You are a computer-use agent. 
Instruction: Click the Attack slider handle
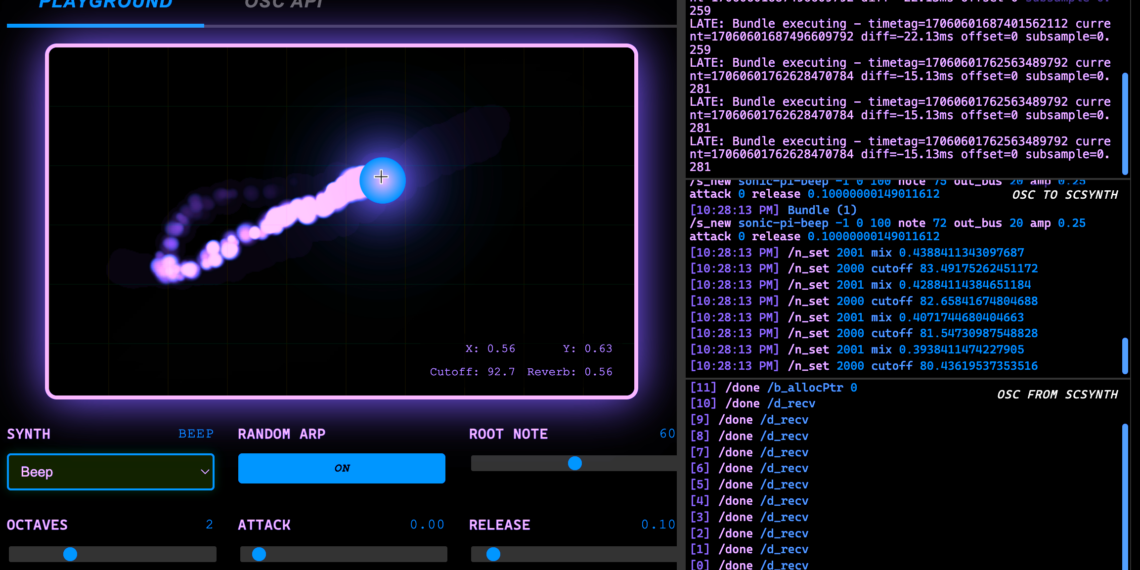coord(259,554)
